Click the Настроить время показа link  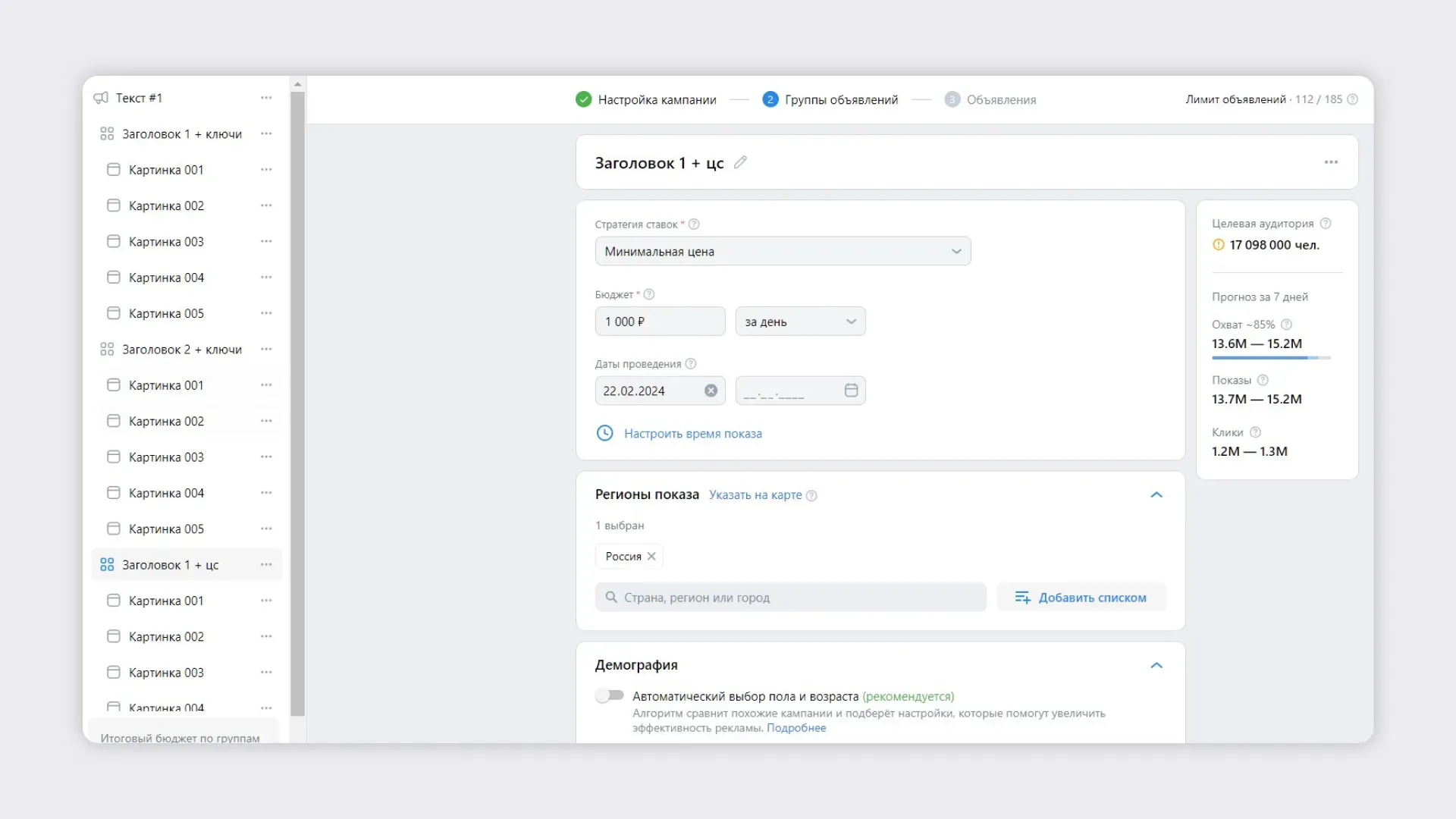click(692, 434)
